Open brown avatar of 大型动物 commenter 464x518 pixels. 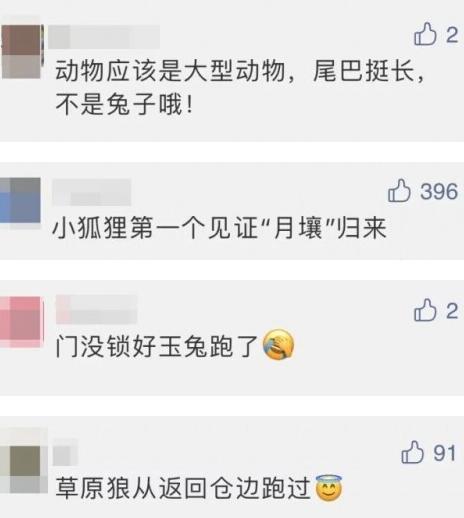click(22, 51)
